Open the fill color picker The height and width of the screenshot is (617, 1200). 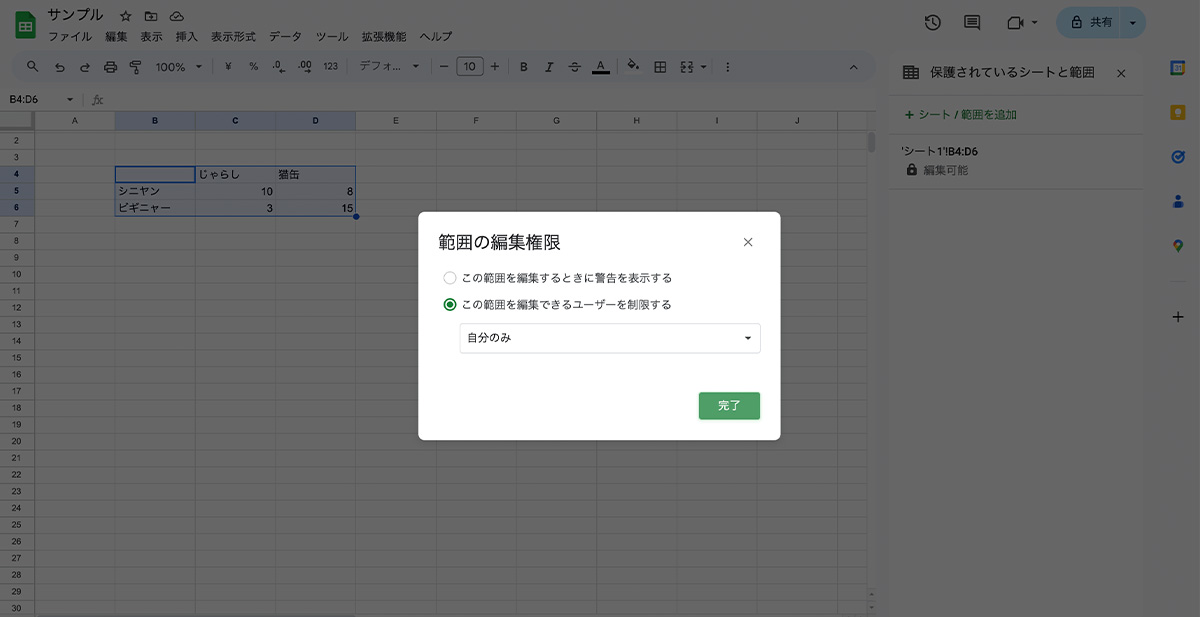point(632,67)
